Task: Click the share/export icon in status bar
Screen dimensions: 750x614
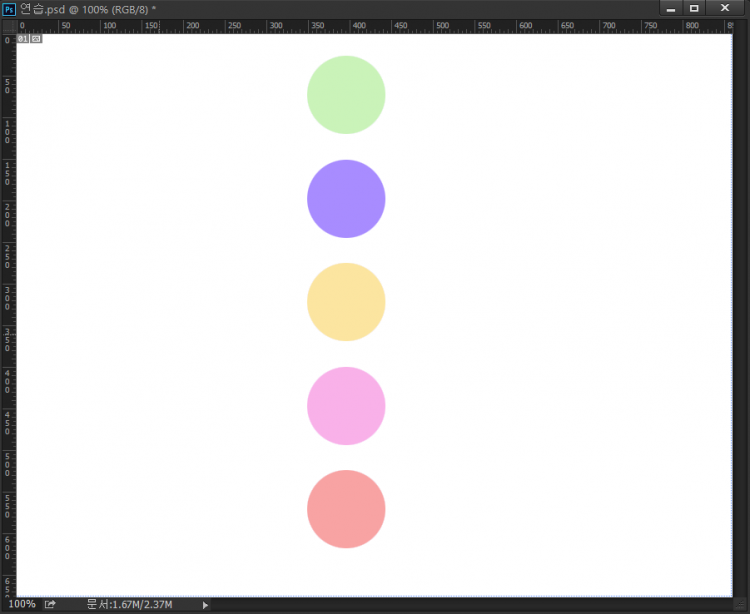Action: [50, 604]
